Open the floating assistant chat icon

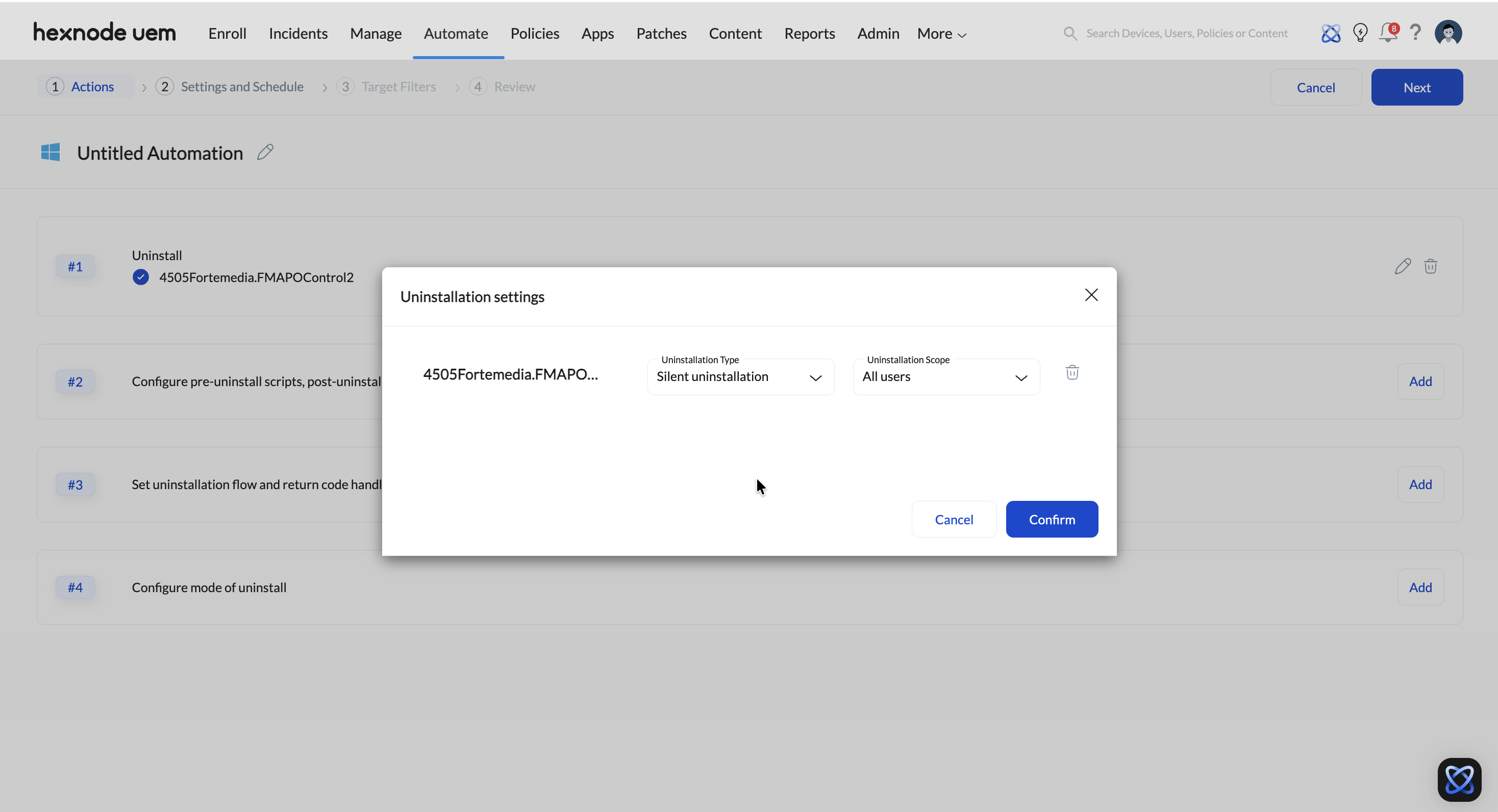point(1458,779)
